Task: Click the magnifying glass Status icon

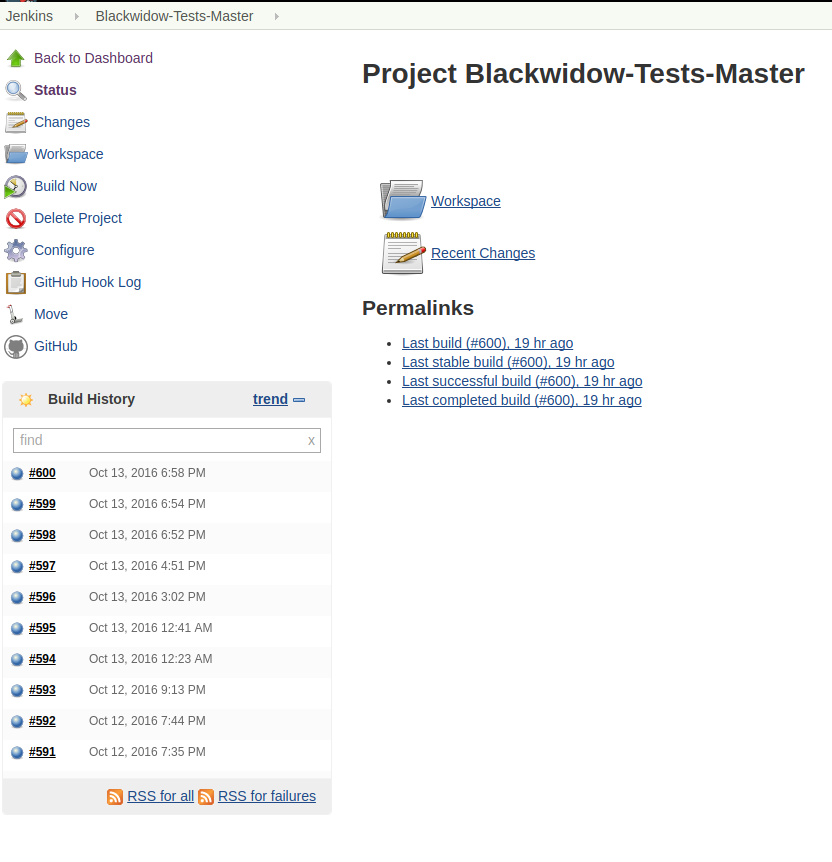Action: (x=16, y=90)
